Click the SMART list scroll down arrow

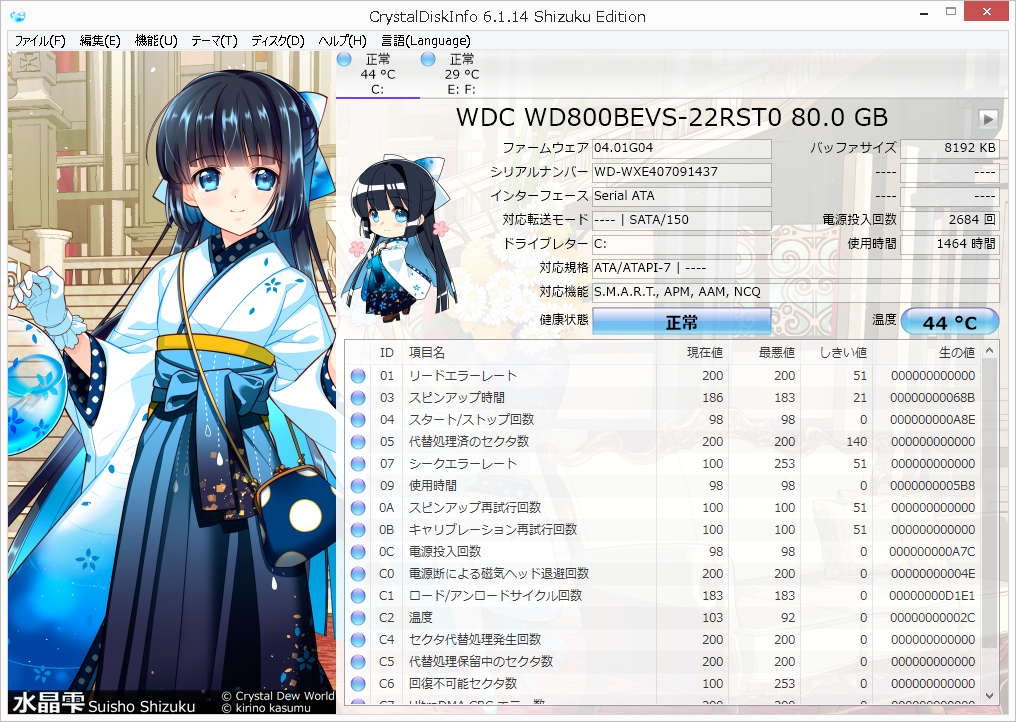989,695
